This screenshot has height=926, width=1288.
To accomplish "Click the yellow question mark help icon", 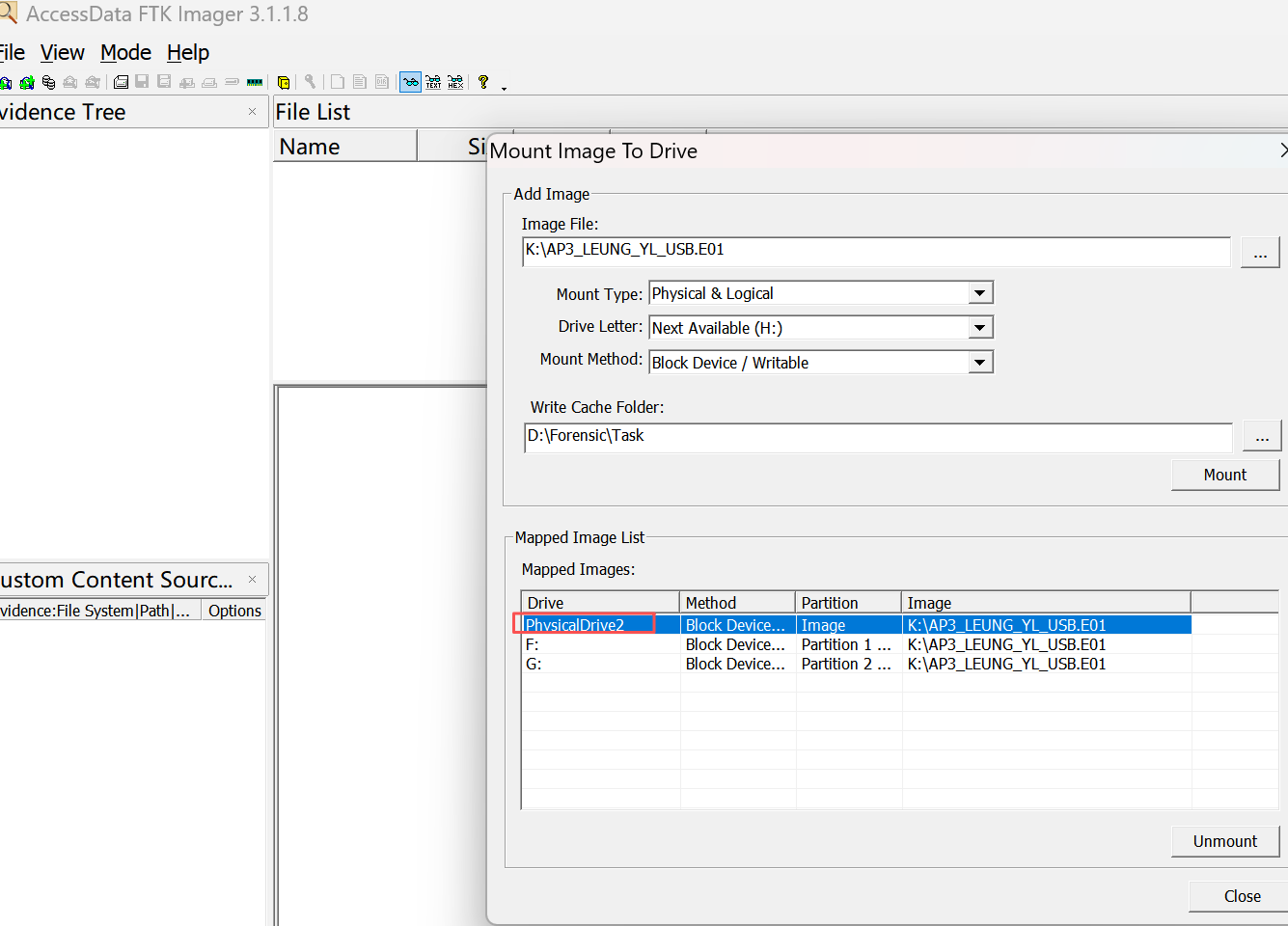I will pos(483,83).
